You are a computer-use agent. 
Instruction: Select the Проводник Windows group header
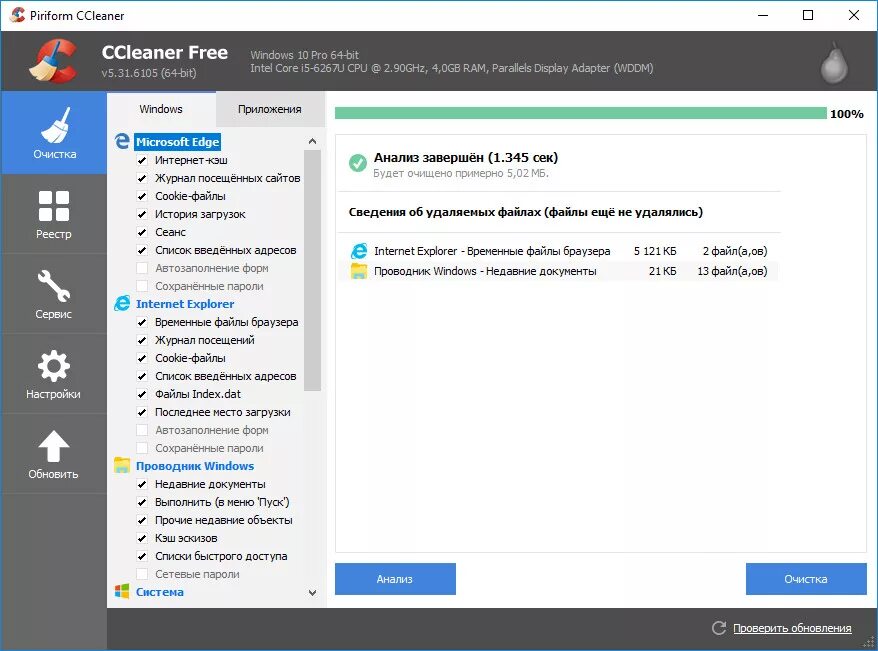coord(195,466)
